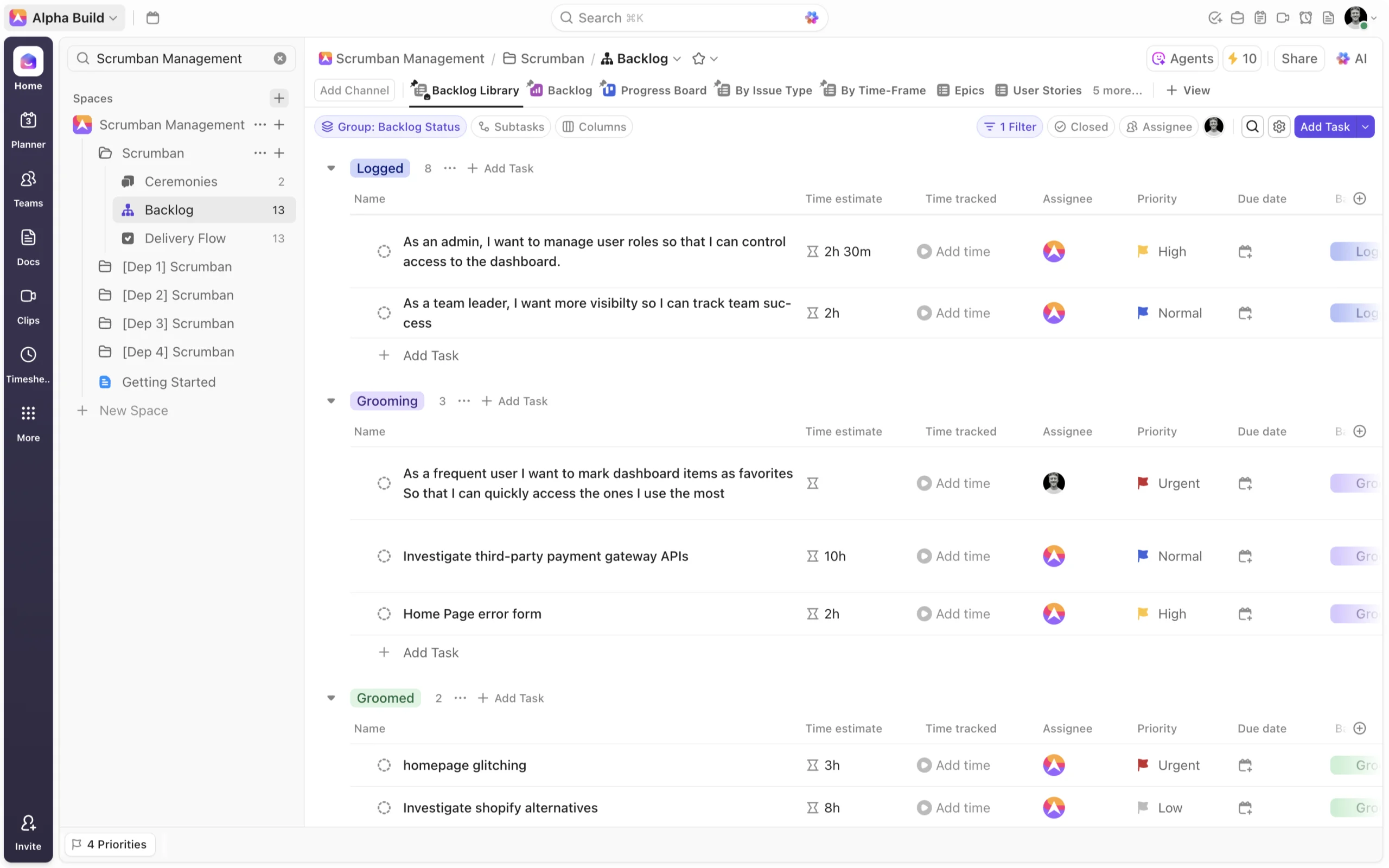Collapse the Grooming group

(331, 401)
